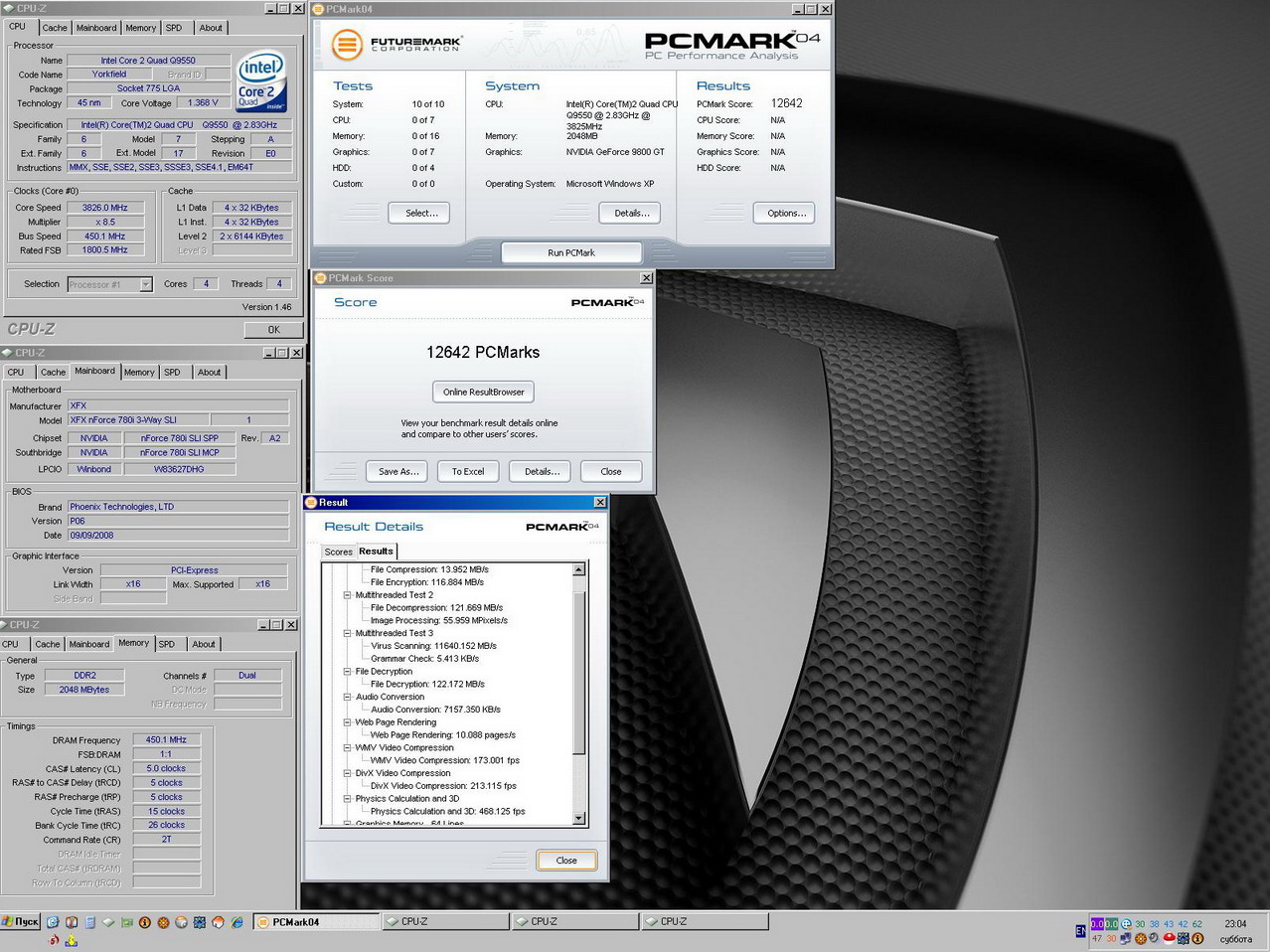Open the Start (Пуск) menu
This screenshot has height=952, width=1270.
click(20, 922)
